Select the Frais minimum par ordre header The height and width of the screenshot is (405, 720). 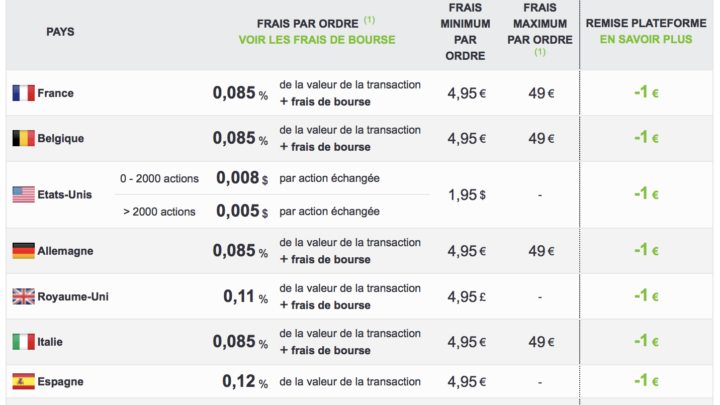pos(465,32)
